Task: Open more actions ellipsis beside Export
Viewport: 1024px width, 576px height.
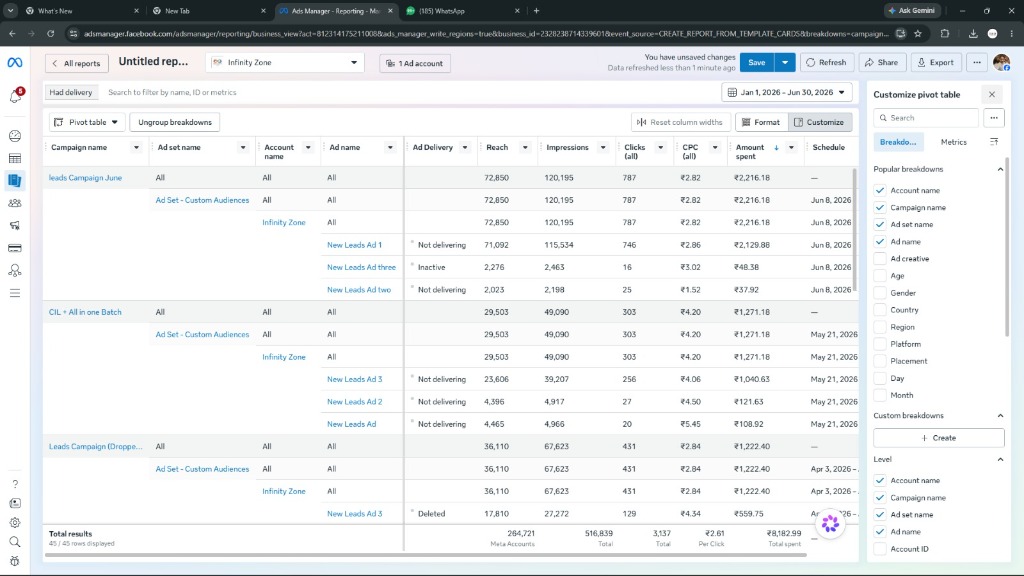Action: (x=976, y=63)
